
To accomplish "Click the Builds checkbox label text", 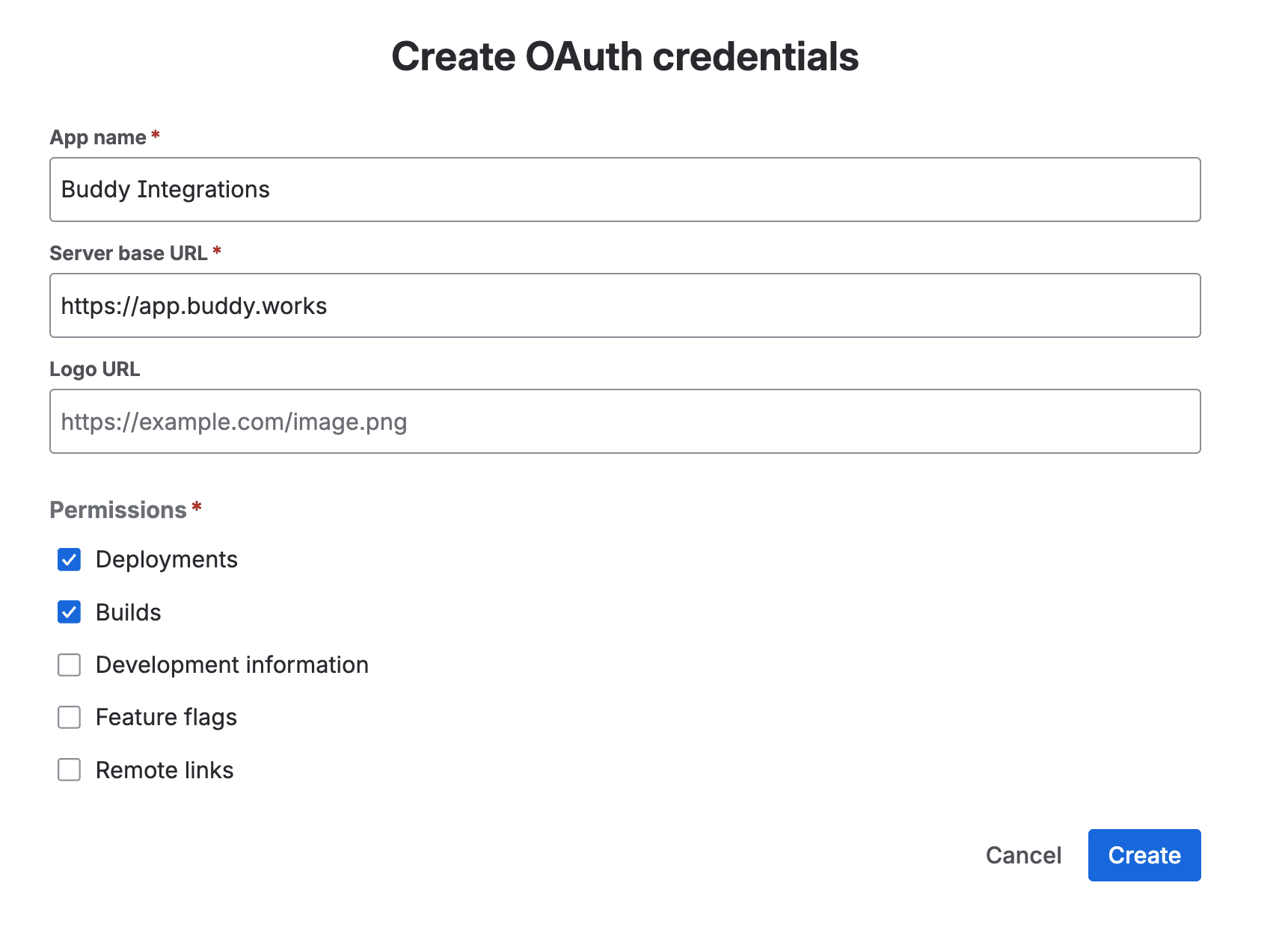I will pos(128,612).
